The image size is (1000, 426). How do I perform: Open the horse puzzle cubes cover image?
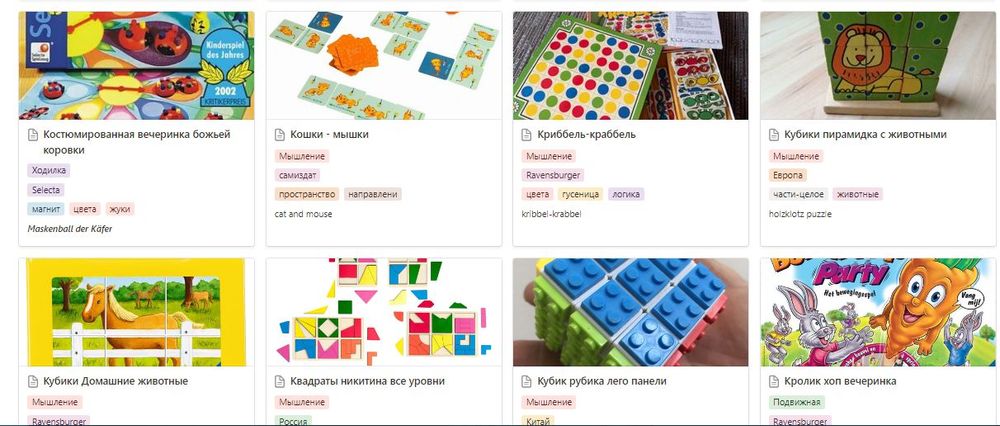(x=136, y=312)
